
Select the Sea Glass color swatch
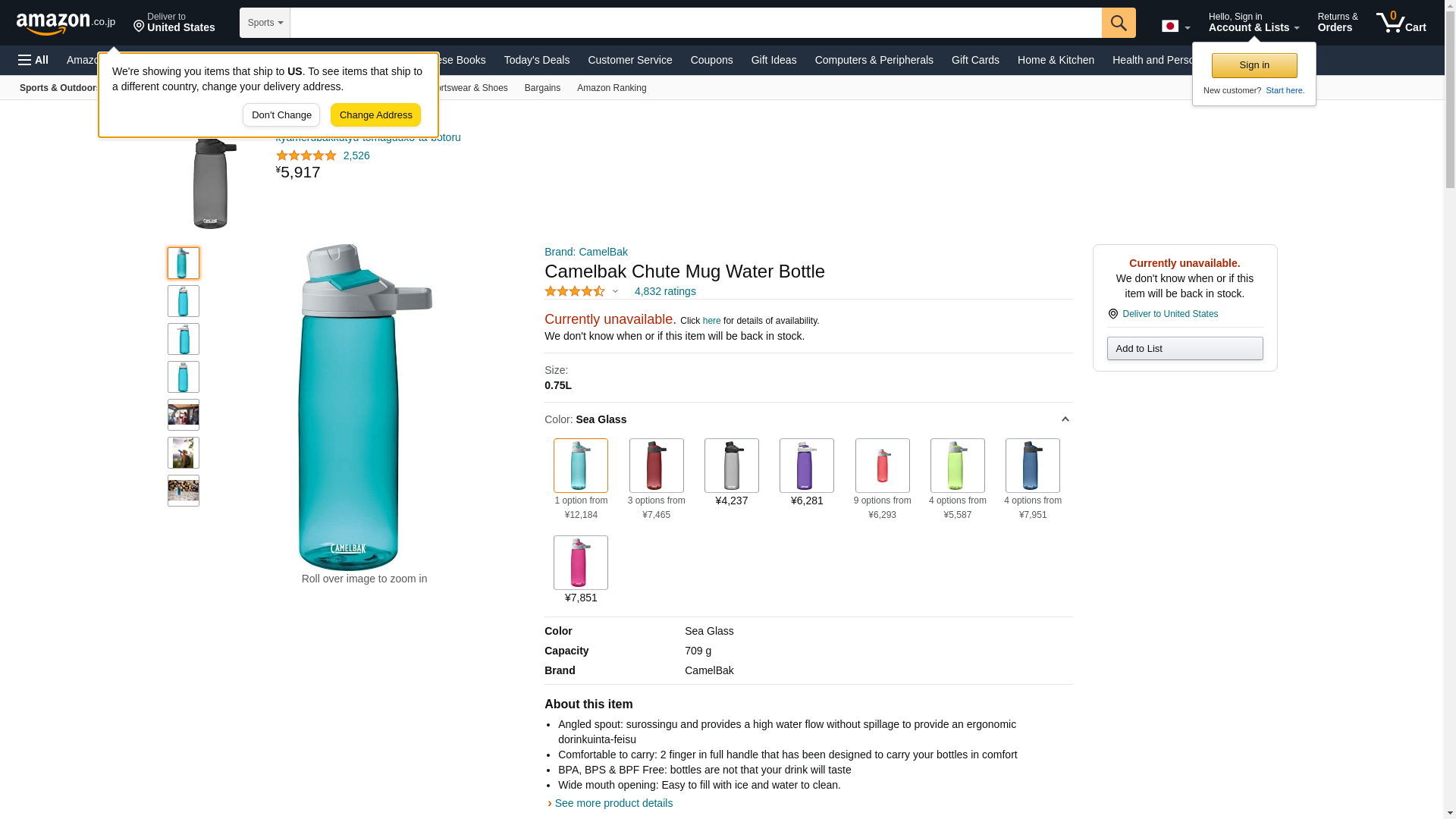(x=580, y=466)
